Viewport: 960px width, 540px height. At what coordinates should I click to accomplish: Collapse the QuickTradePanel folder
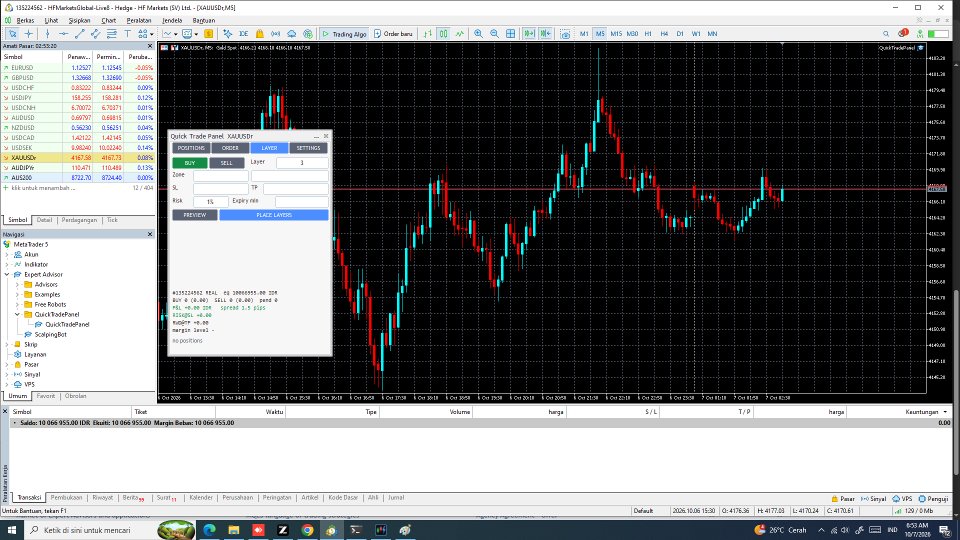18,315
